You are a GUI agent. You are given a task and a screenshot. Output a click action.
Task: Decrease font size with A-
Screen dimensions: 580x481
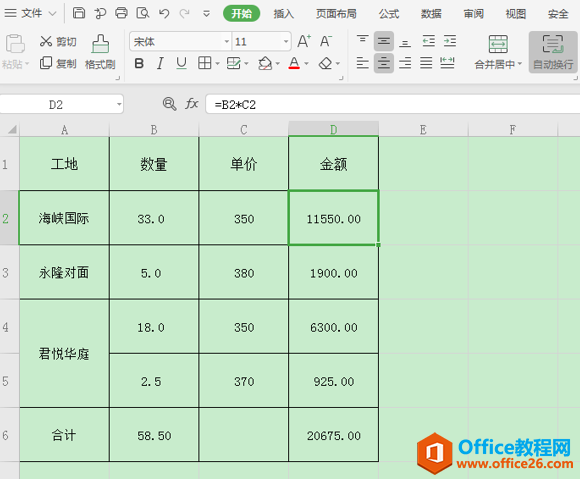pyautogui.click(x=326, y=41)
